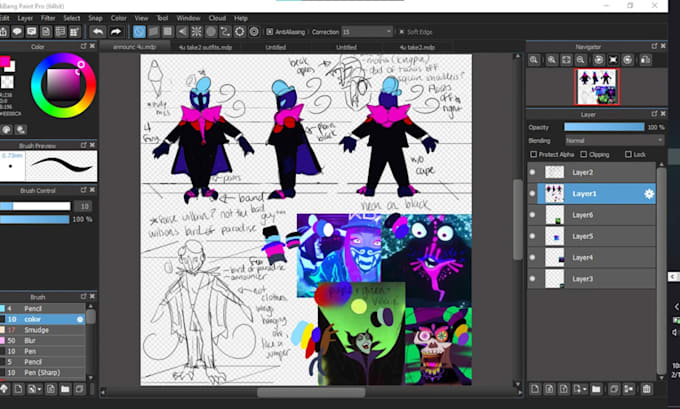
Task: Click the panel layout grid icon in toolbar
Action: [75, 32]
